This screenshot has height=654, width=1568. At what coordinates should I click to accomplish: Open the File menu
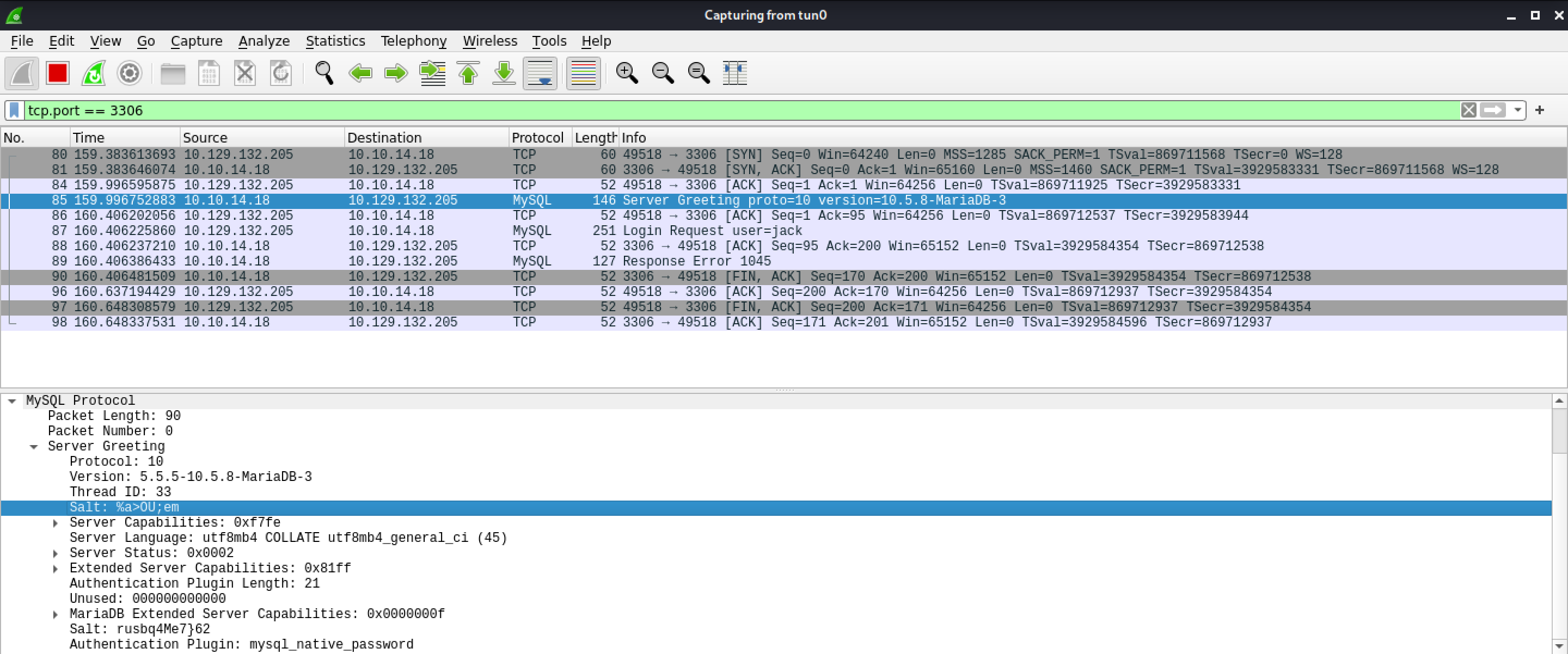pyautogui.click(x=22, y=41)
